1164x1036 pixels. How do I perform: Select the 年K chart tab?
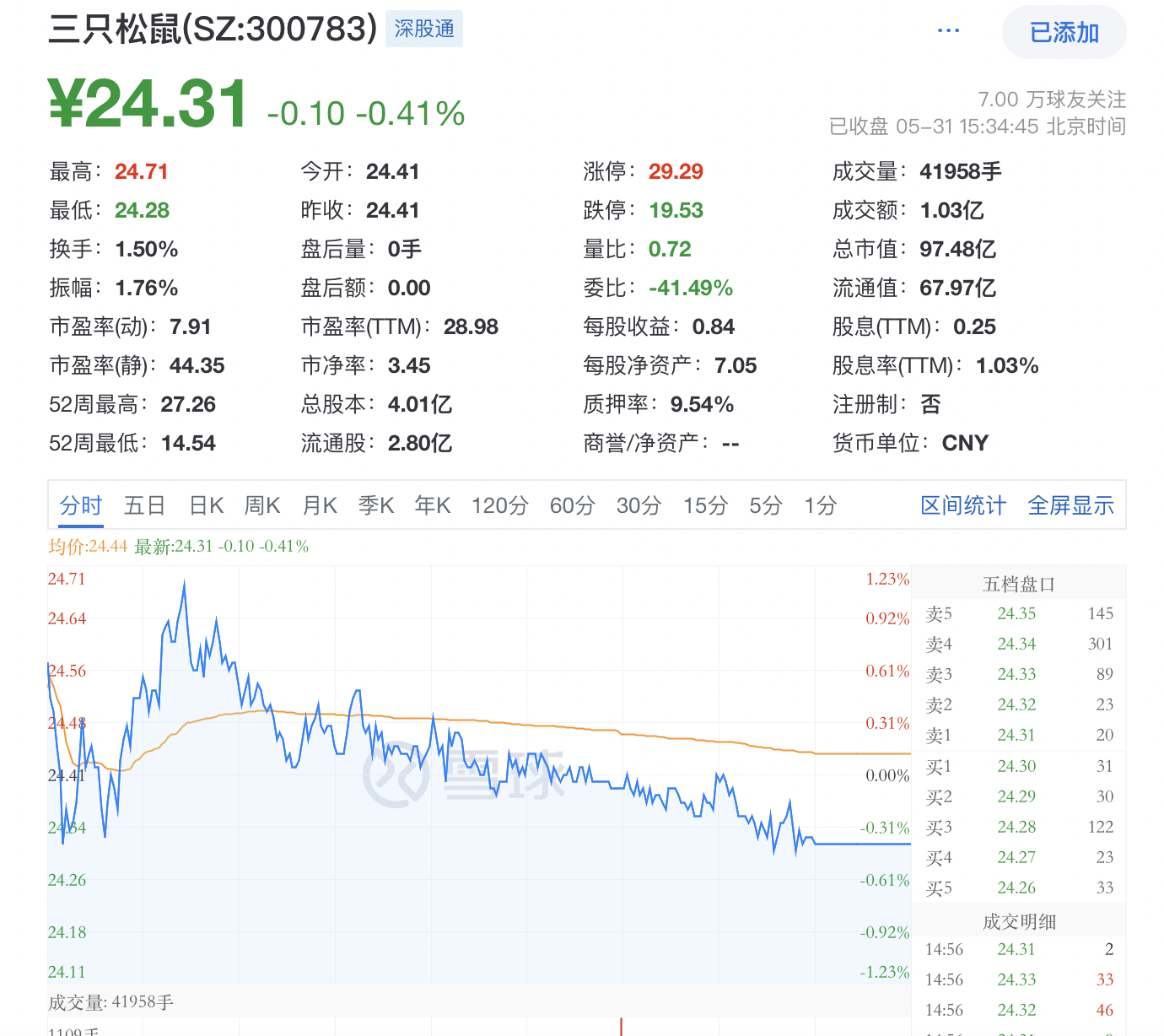(433, 505)
